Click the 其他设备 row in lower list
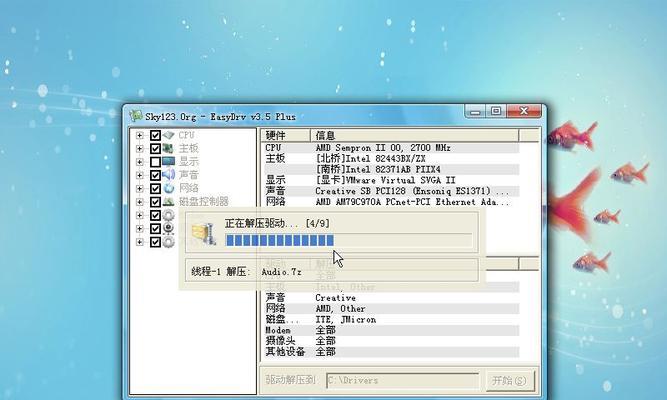 (x=390, y=352)
